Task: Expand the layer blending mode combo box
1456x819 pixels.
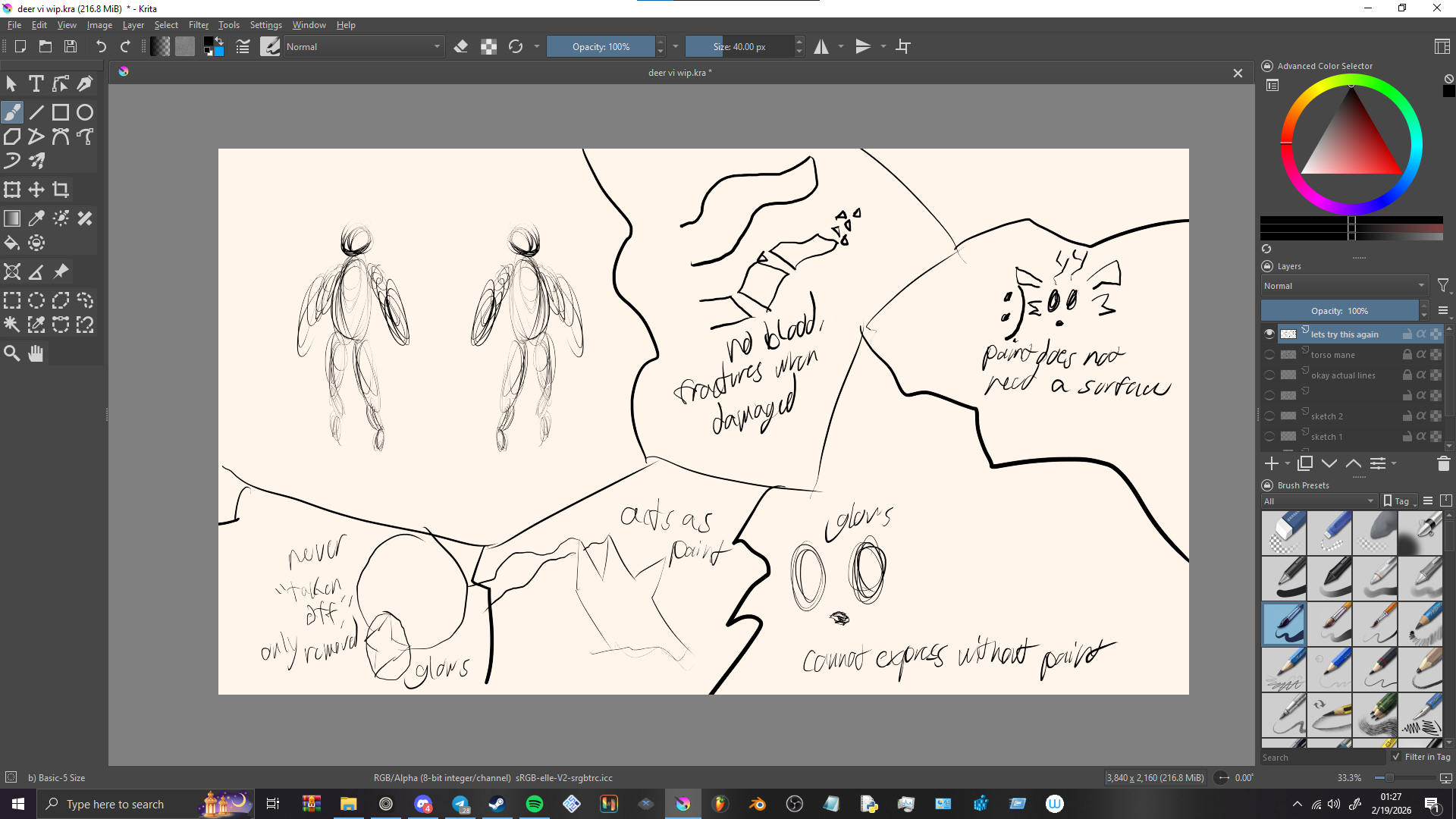Action: click(x=1344, y=286)
